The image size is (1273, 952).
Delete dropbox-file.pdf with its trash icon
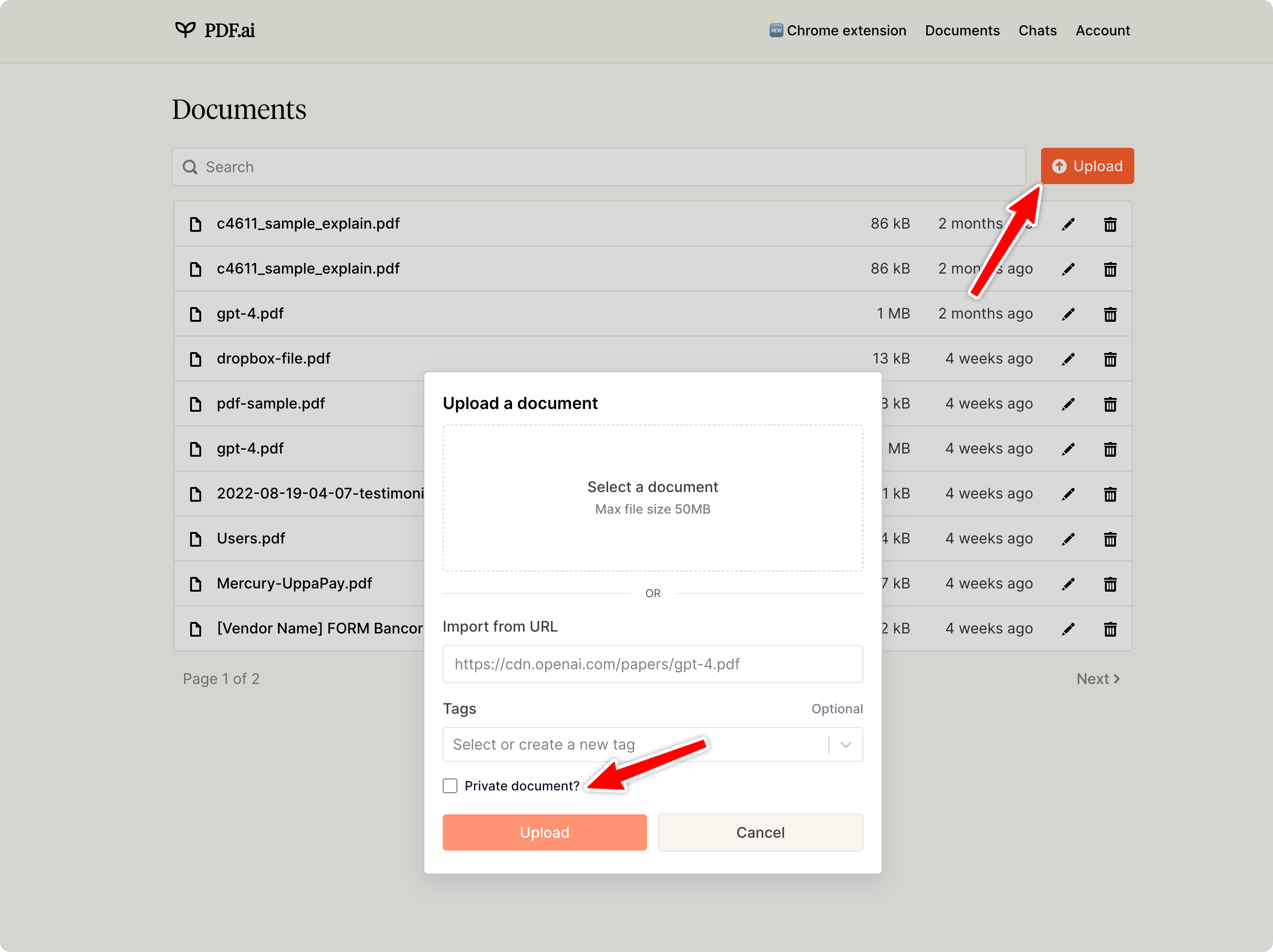1110,359
